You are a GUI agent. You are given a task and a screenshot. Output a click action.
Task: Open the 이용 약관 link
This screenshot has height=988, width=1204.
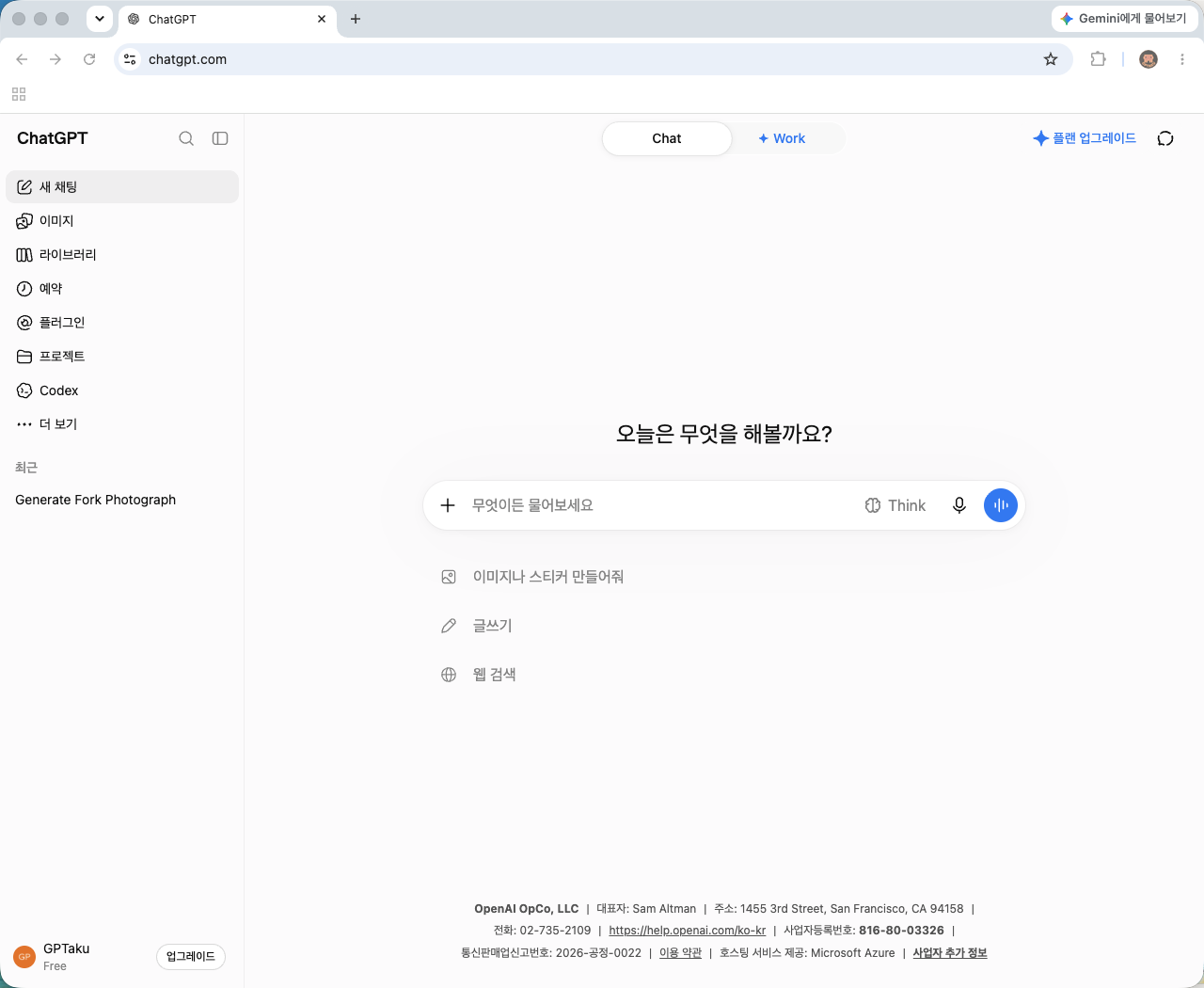[x=680, y=953]
